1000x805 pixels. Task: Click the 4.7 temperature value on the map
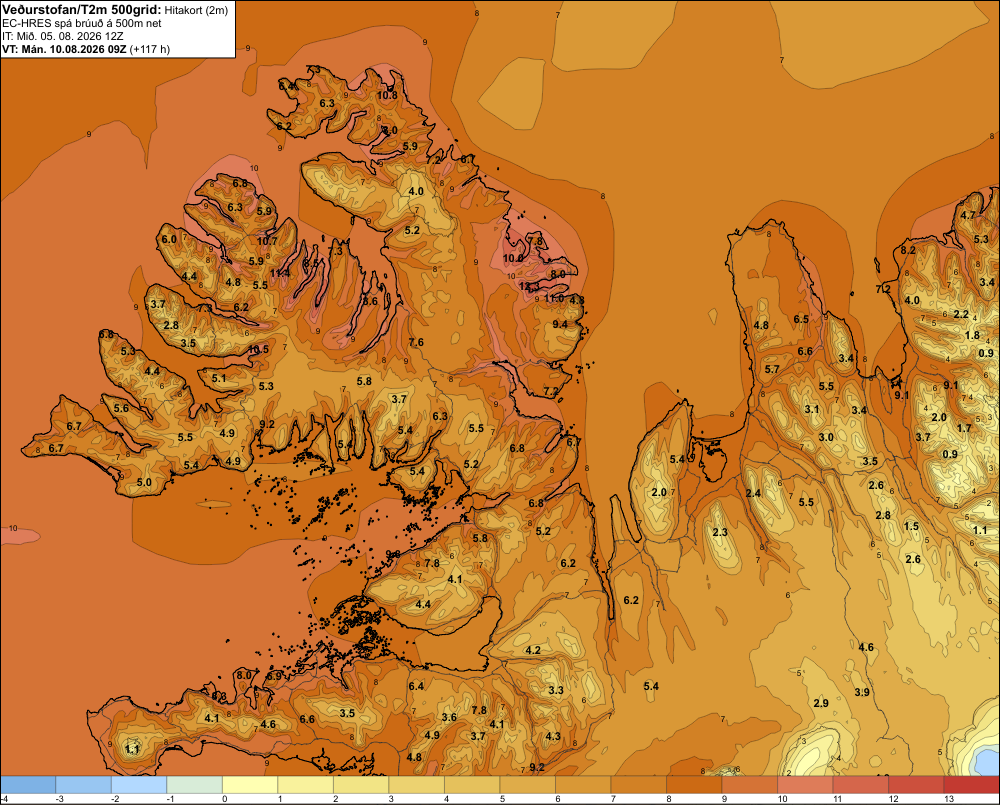click(968, 215)
